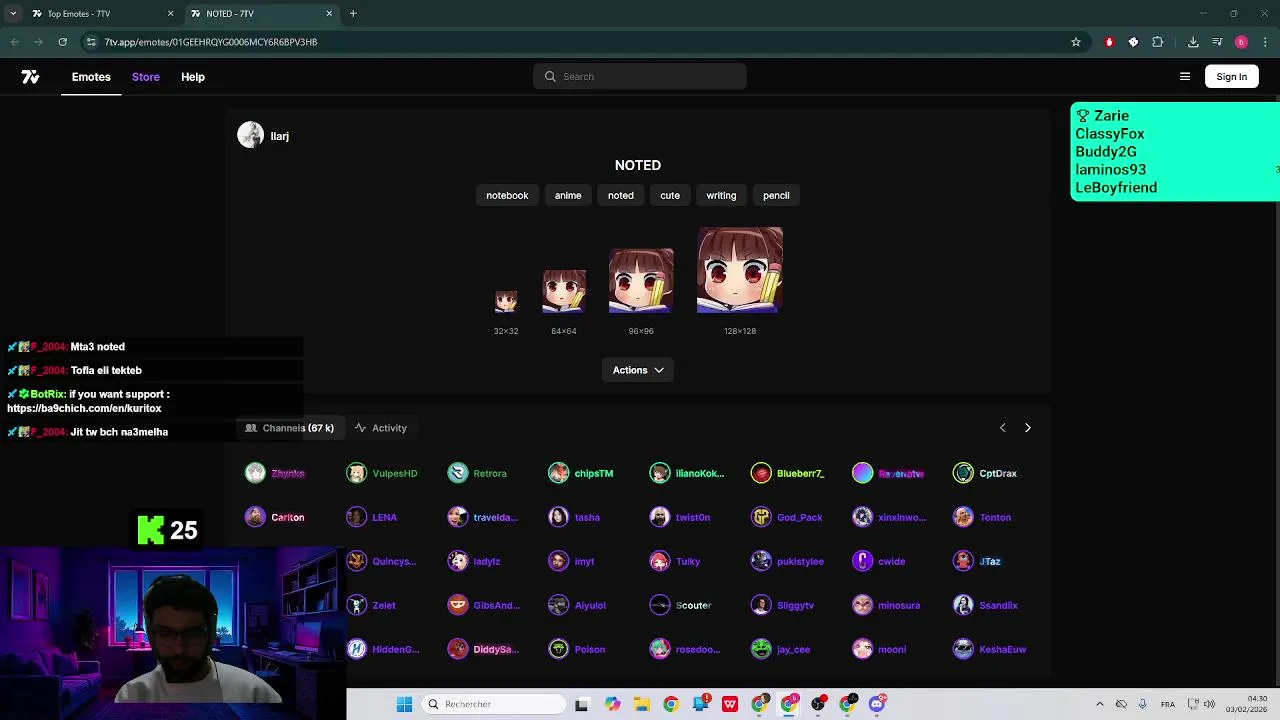The image size is (1280, 720).
Task: Open the Windows Start menu
Action: [404, 704]
